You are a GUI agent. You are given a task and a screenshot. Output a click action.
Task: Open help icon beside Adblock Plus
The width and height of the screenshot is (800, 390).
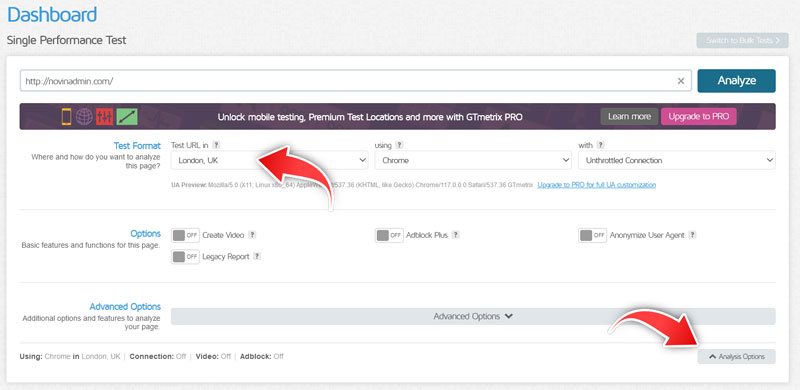pos(456,235)
